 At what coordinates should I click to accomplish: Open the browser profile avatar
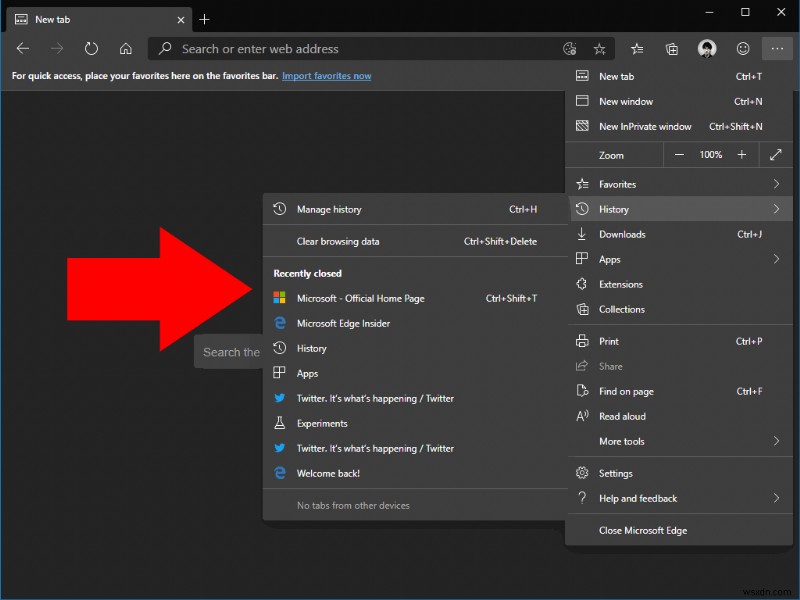point(707,48)
